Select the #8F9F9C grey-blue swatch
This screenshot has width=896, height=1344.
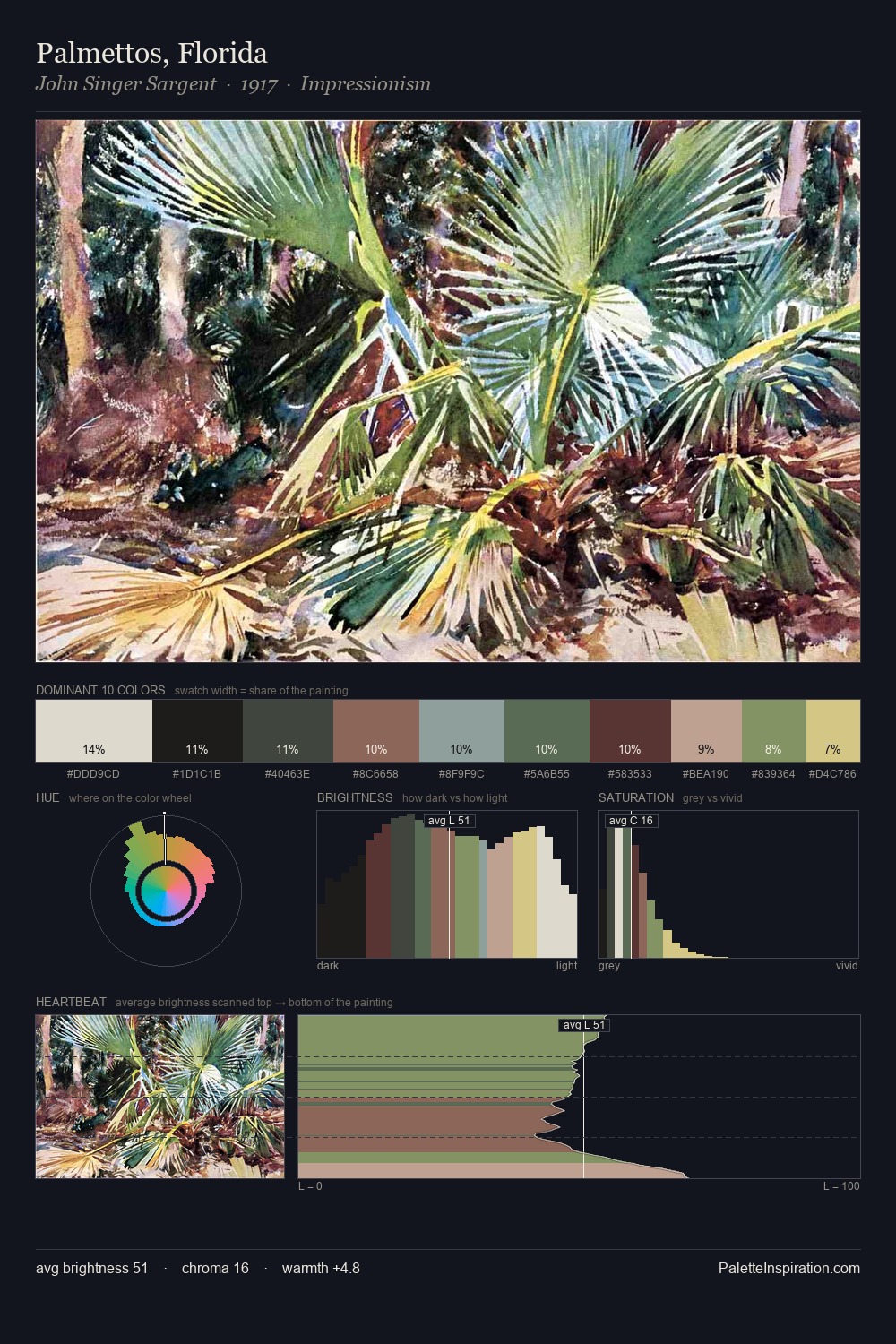(461, 731)
